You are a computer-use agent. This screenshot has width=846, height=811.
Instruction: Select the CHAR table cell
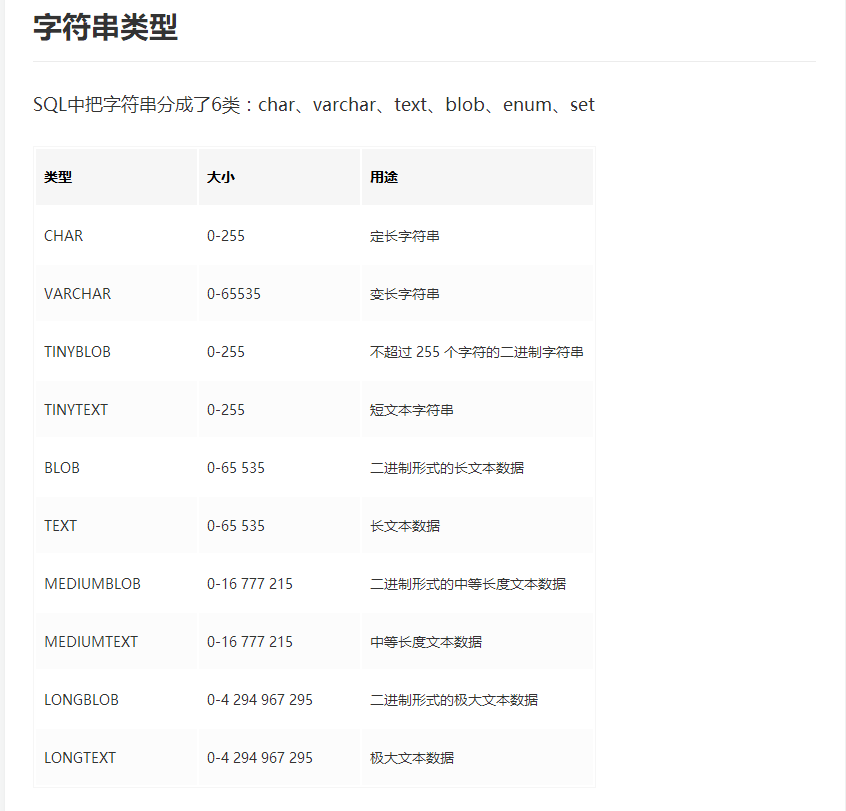coord(63,235)
